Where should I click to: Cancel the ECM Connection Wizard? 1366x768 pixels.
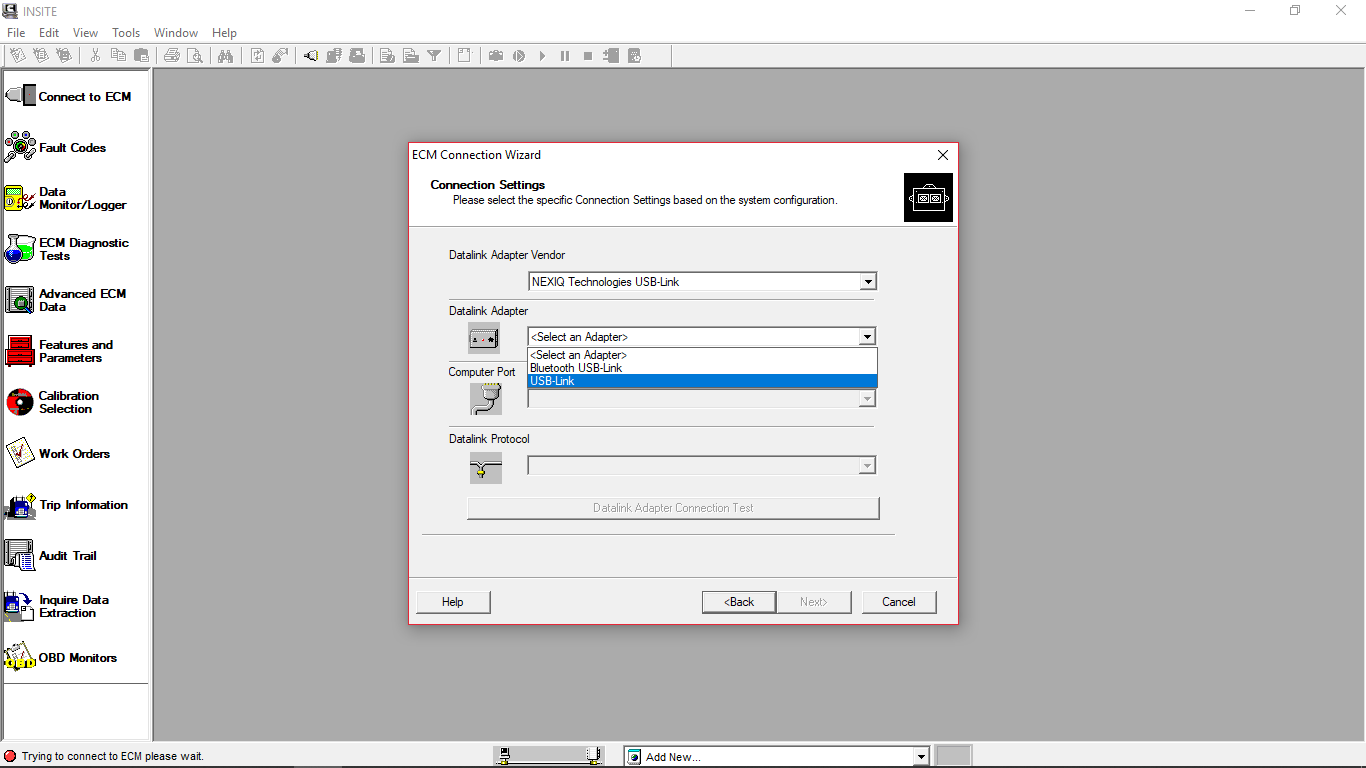[x=899, y=602]
